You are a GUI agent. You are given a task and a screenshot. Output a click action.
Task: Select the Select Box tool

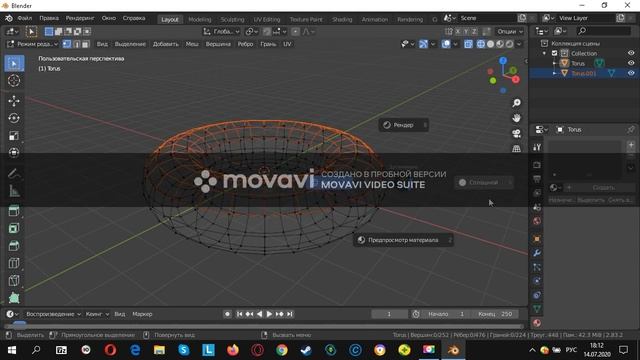pos(14,64)
